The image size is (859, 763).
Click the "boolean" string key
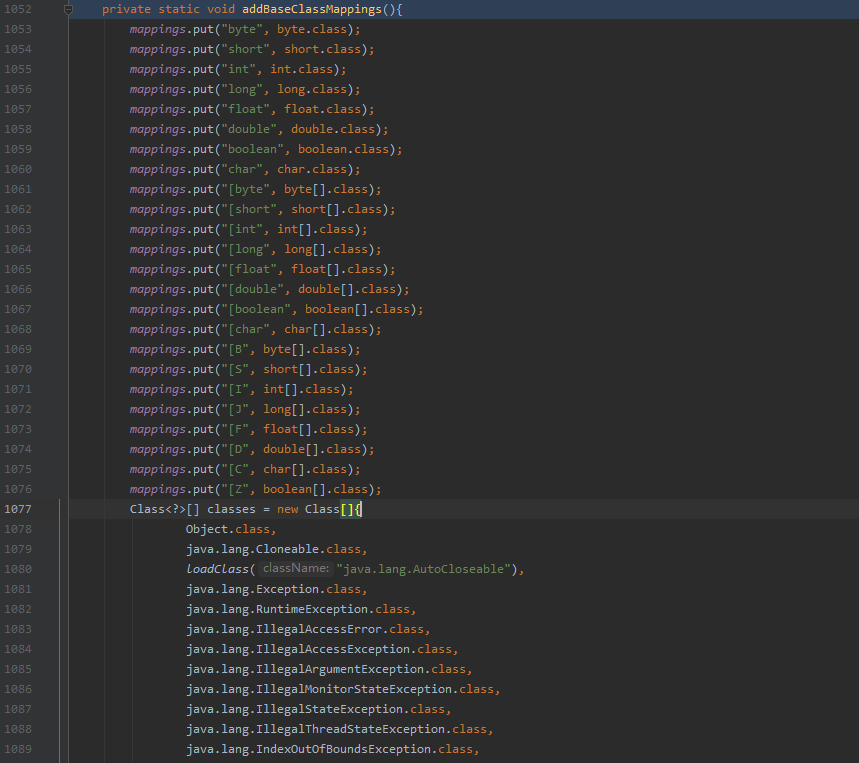tap(253, 150)
